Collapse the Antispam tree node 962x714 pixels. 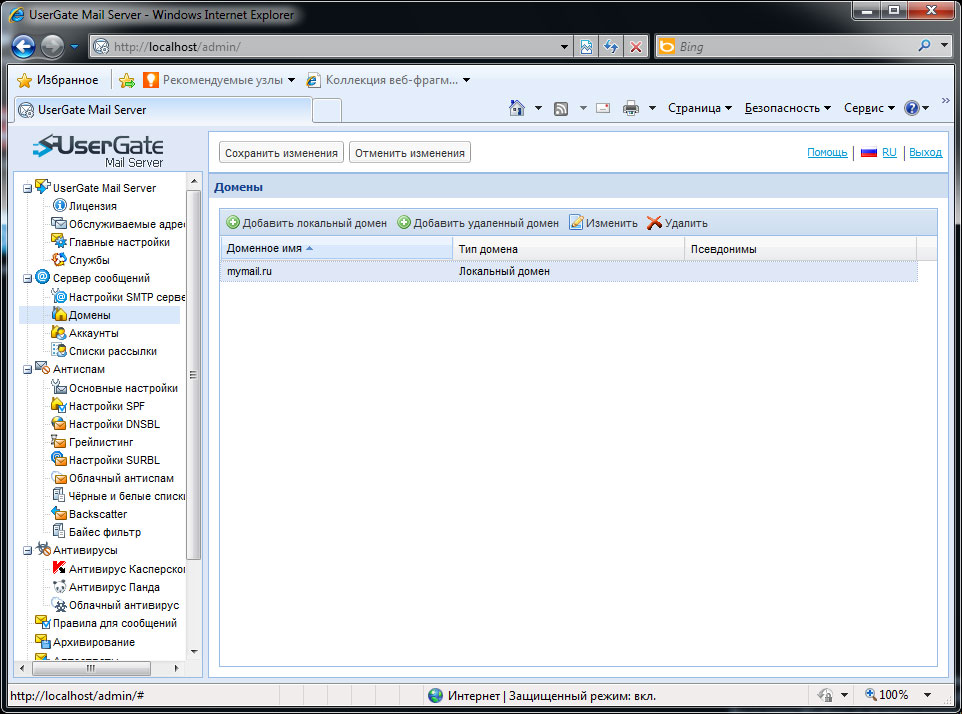click(27, 369)
